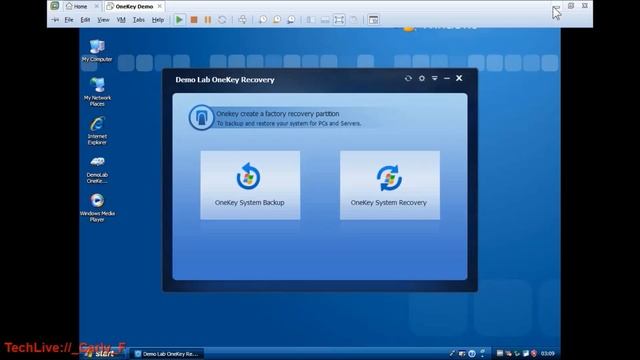Click the VMware application icon at top left
Image resolution: width=640 pixels, height=360 pixels.
[55, 6]
